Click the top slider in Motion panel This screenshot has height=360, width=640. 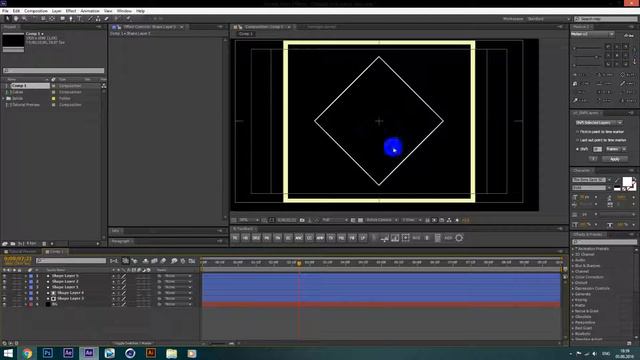[588, 48]
